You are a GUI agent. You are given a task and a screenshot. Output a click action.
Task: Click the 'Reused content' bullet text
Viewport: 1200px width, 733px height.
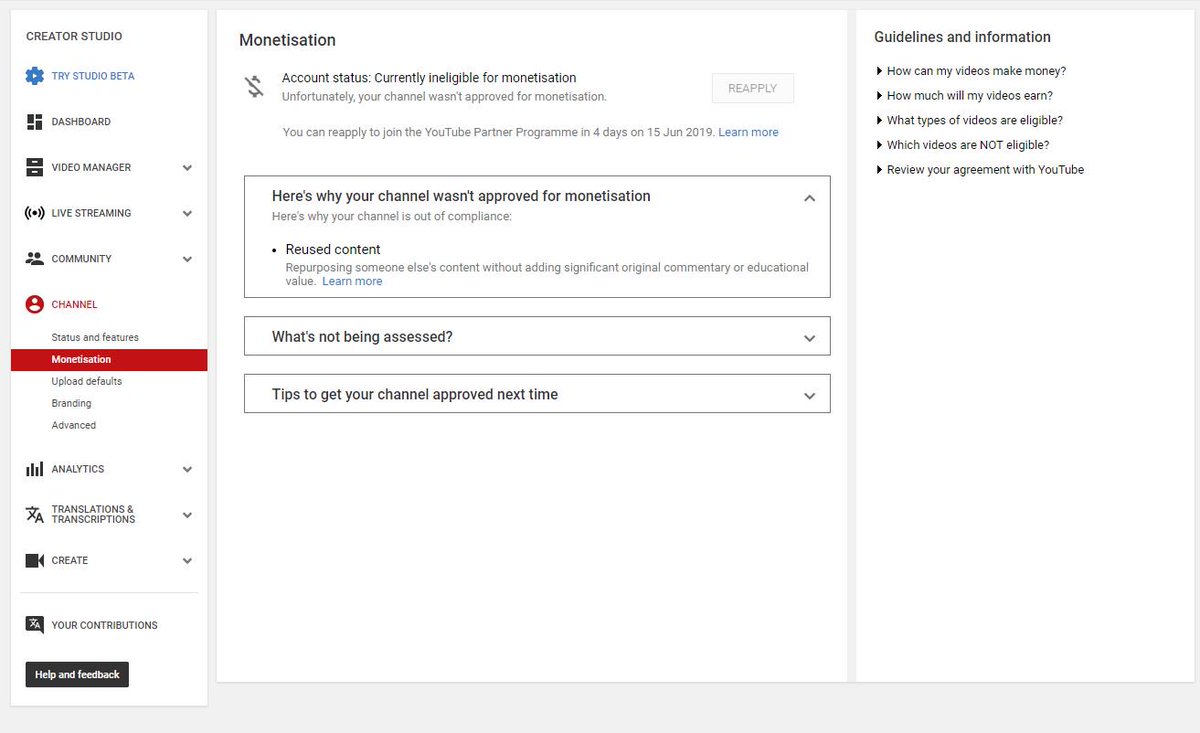pyautogui.click(x=333, y=250)
